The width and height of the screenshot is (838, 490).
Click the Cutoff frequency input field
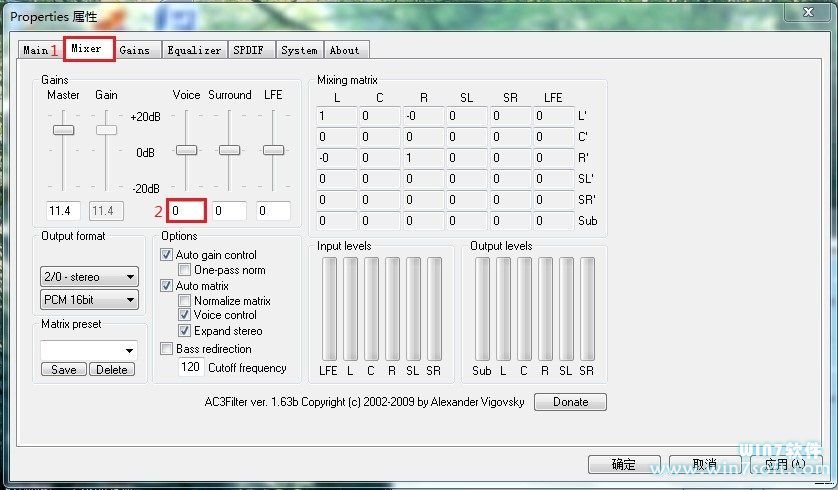190,368
